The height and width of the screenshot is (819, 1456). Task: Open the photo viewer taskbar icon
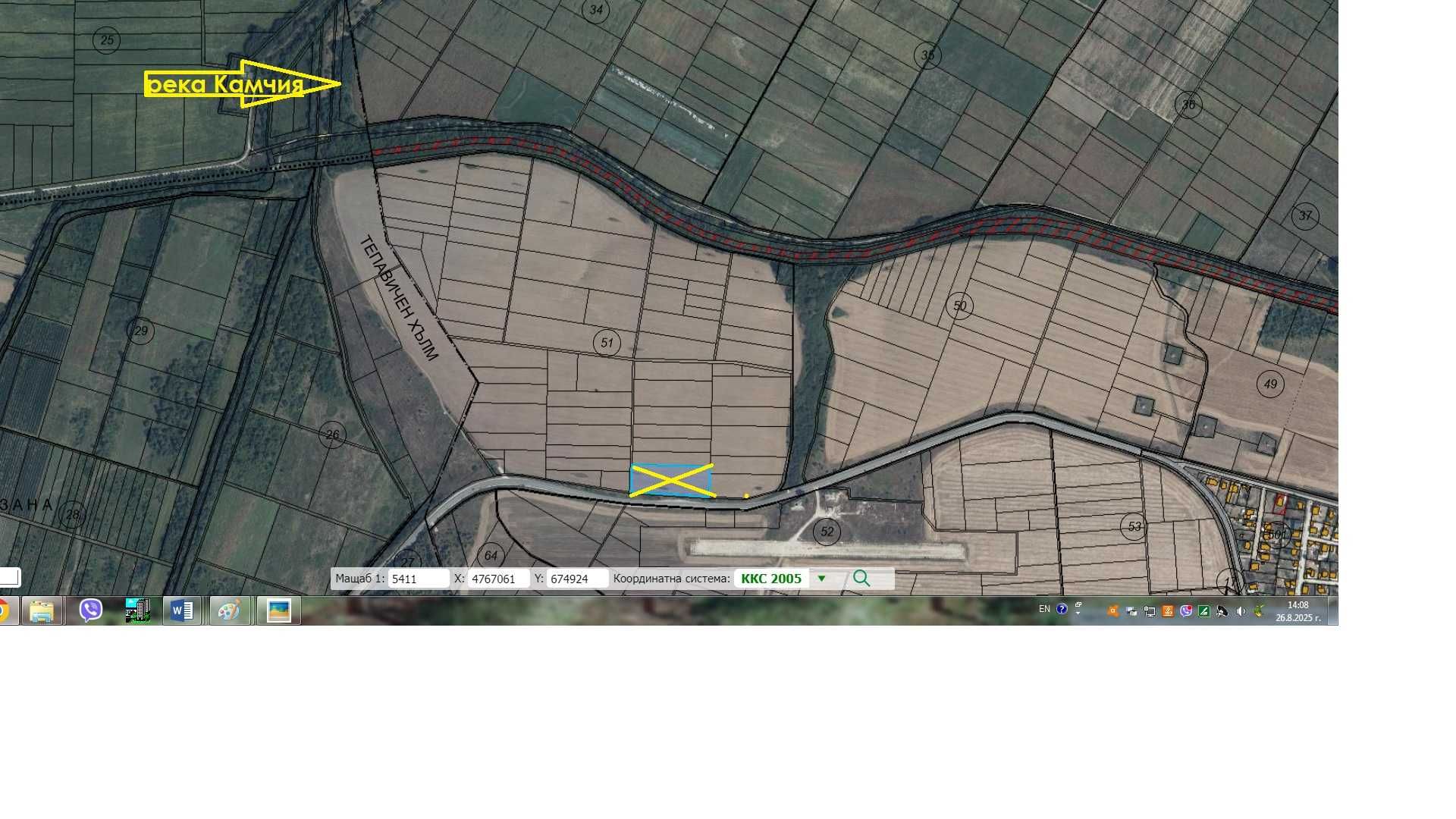click(x=278, y=610)
